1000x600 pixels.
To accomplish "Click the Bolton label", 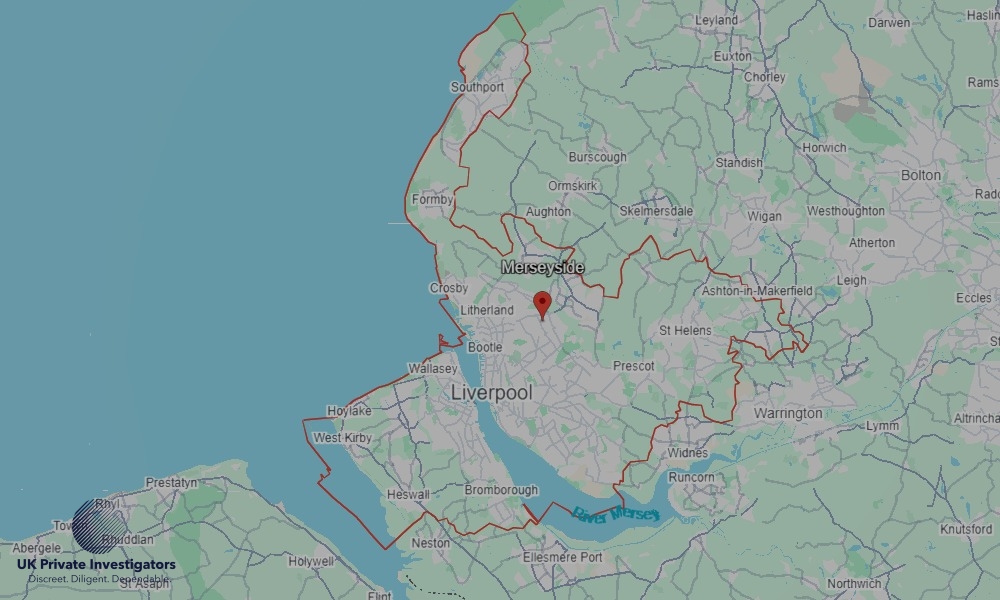I will click(920, 175).
